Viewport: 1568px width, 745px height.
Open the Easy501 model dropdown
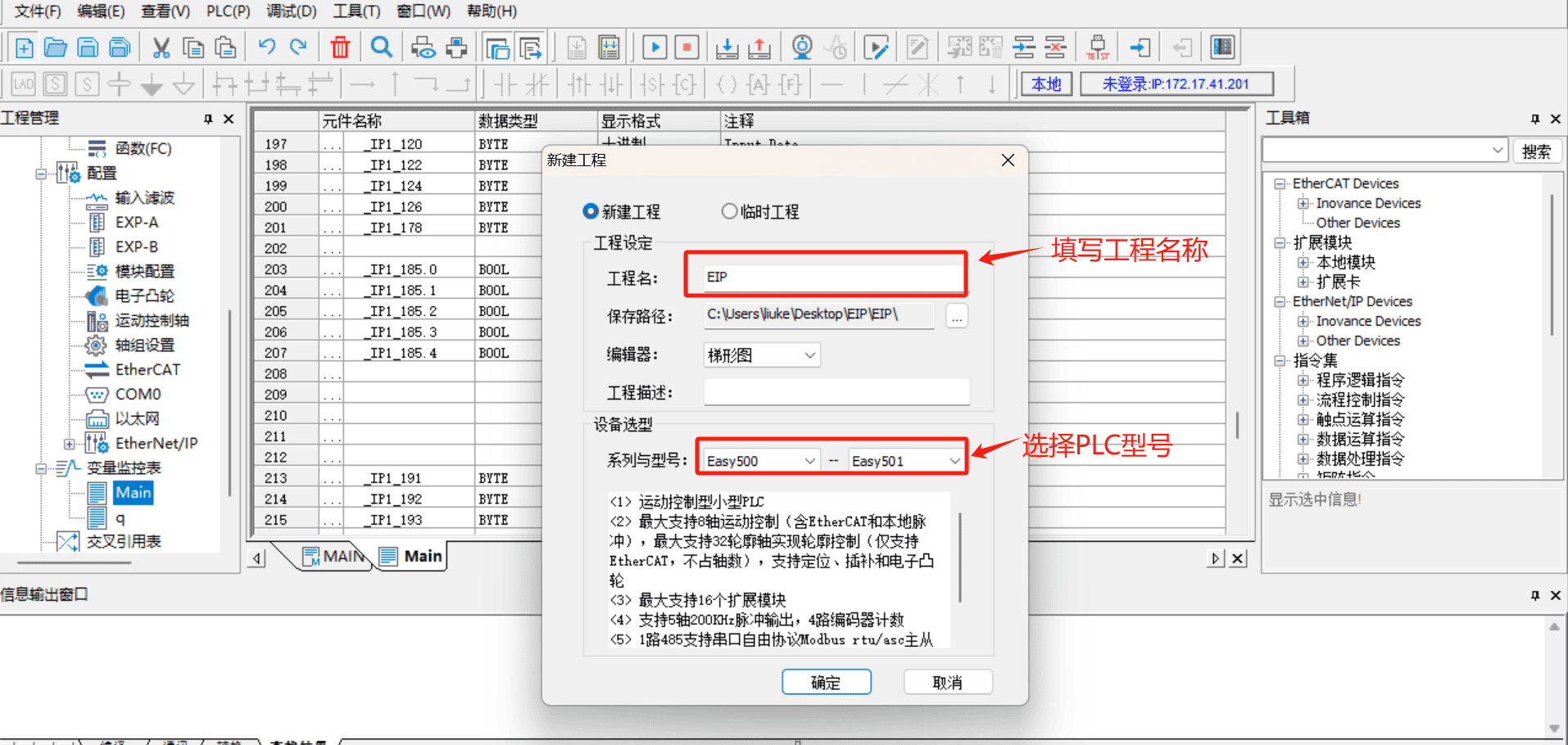coord(906,461)
